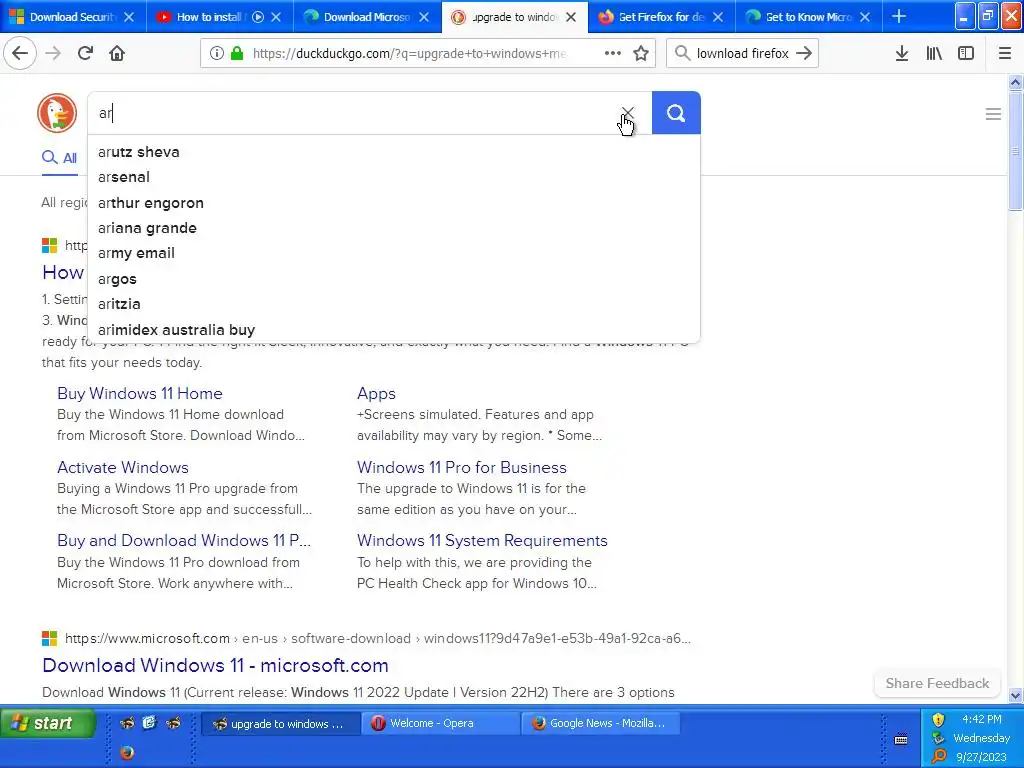This screenshot has height=768, width=1024.
Task: Switch to Get Firefox for desktop tab
Action: 661,17
